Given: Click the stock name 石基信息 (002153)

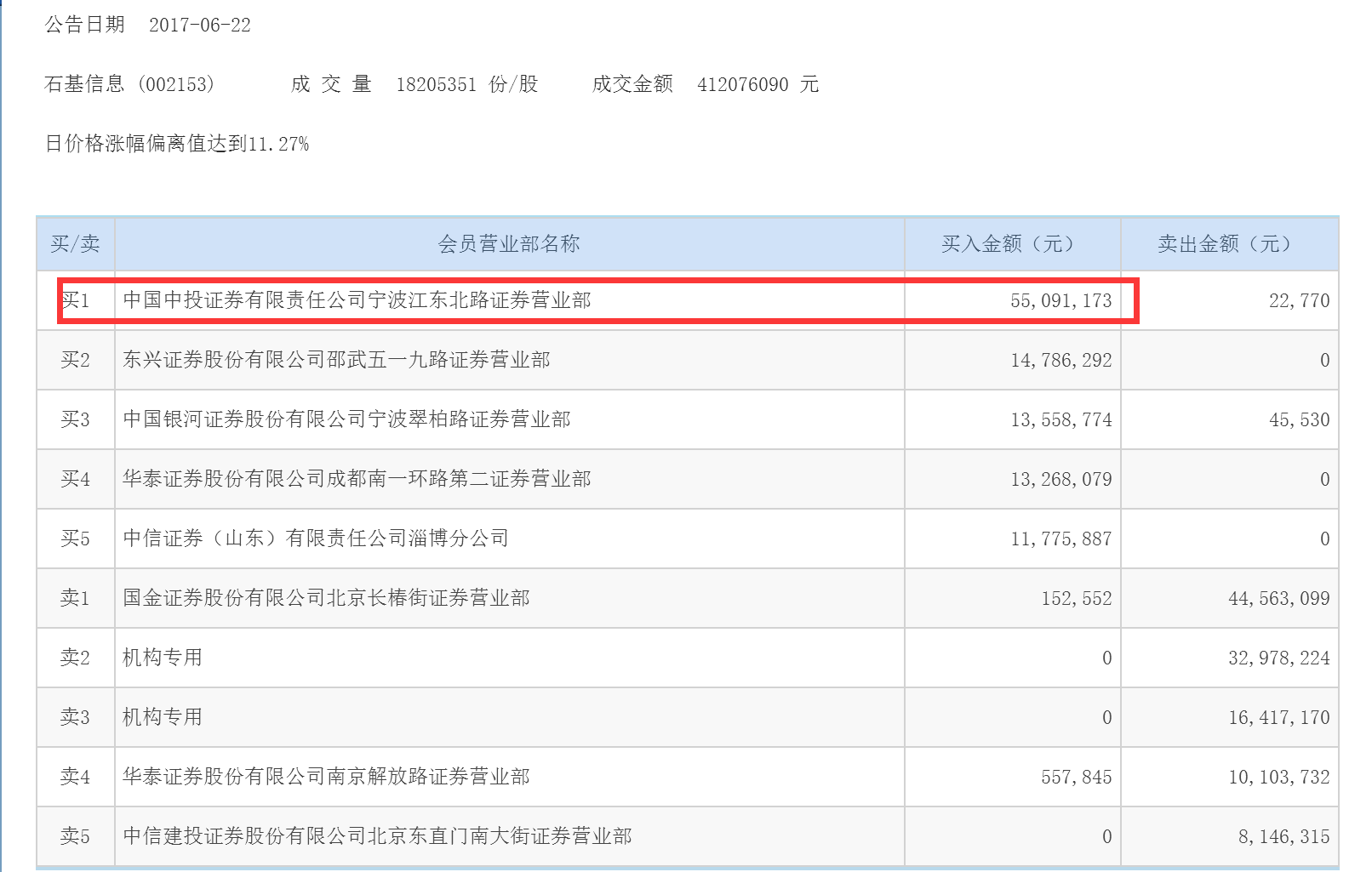Looking at the screenshot, I should [x=129, y=84].
